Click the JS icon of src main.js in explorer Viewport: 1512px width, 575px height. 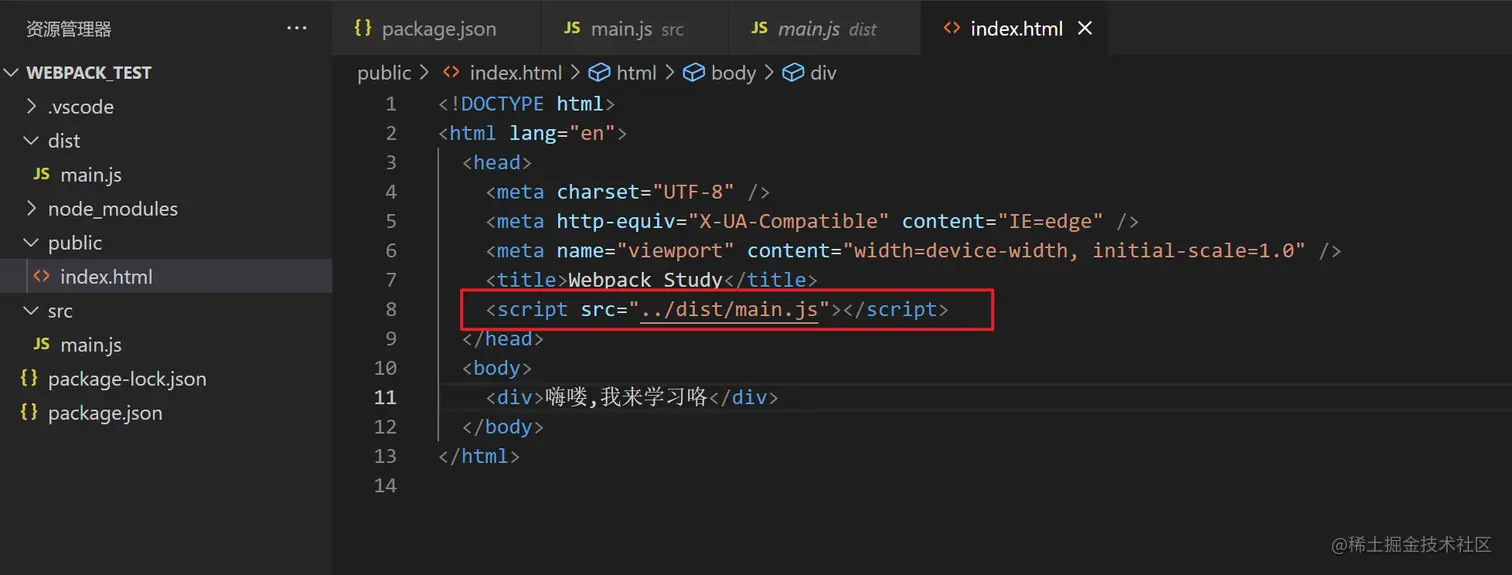(x=41, y=344)
